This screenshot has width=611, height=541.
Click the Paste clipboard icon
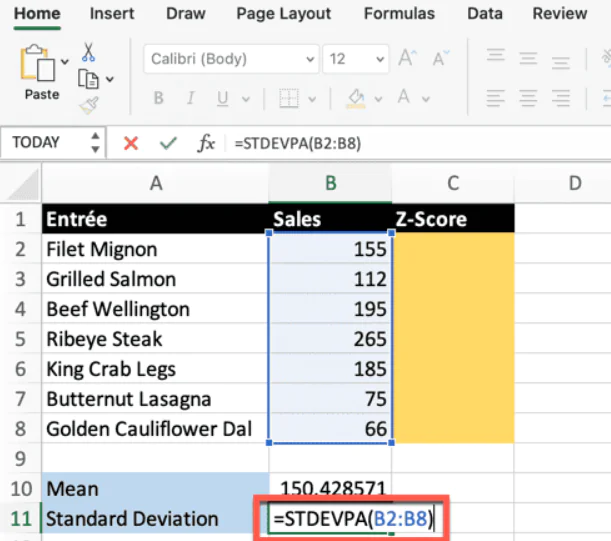[x=39, y=64]
